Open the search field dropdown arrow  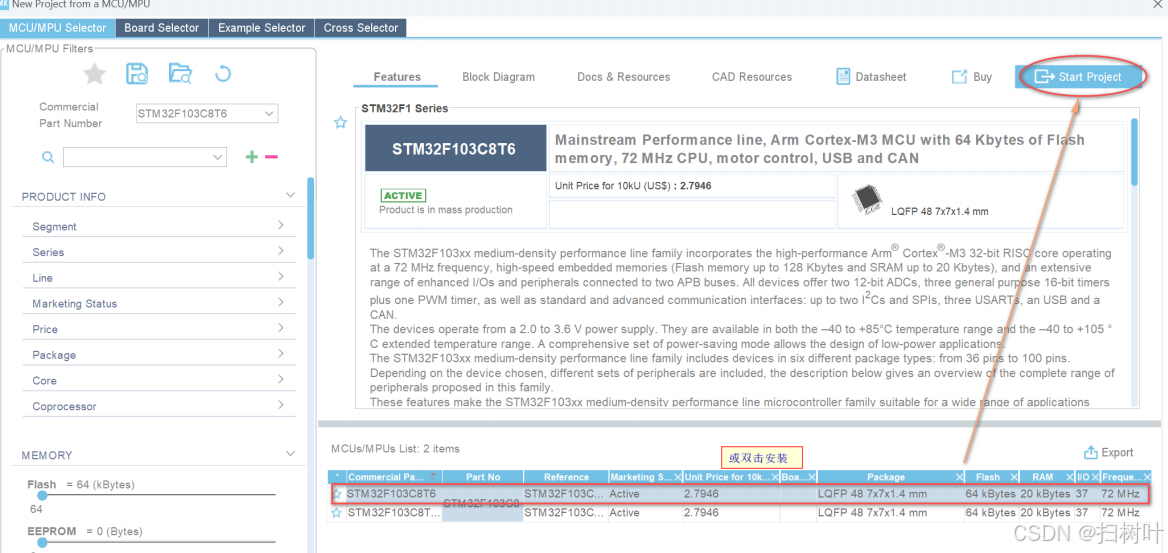pyautogui.click(x=218, y=157)
